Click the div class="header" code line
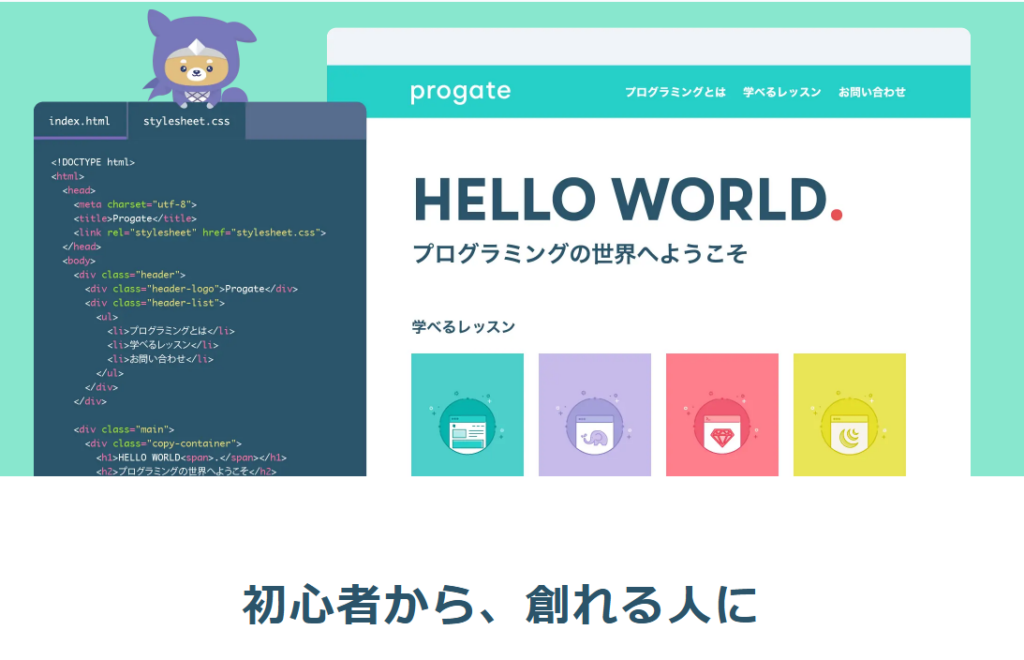Screen dimensions: 1024x660 click(129, 275)
